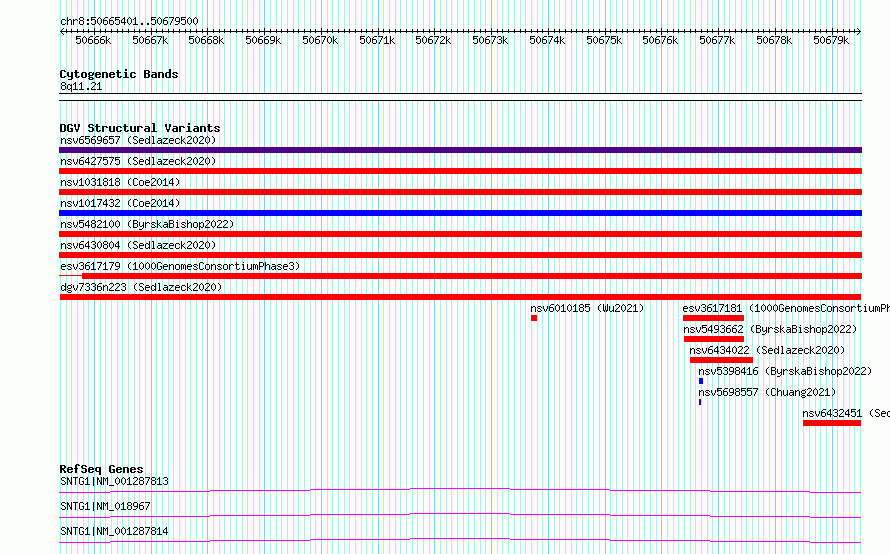Click the magenta line of SNTG1|NM_018967
The height and width of the screenshot is (554, 890).
click(460, 515)
